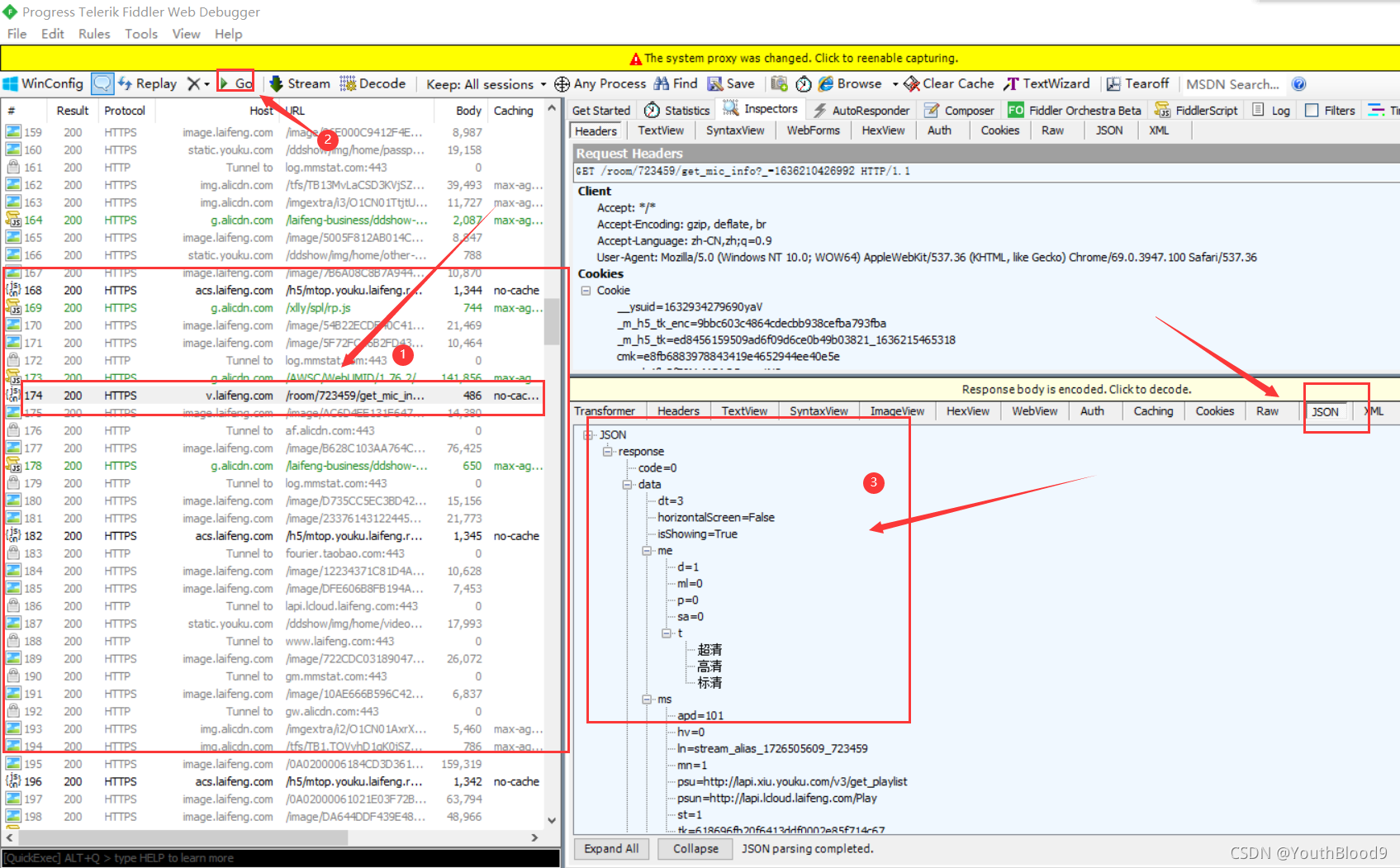Collapse the data tree node
Viewport: 1400px width, 868px height.
[628, 485]
